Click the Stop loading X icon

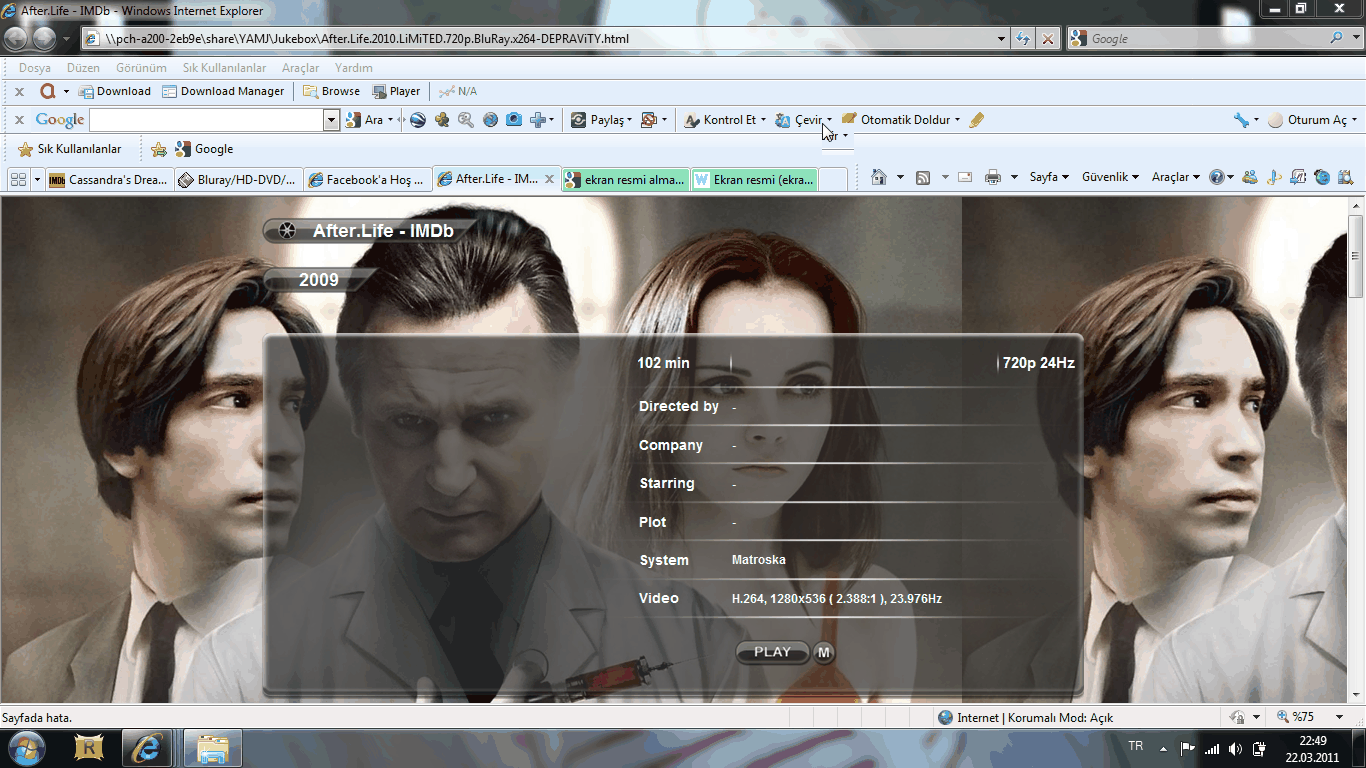point(1047,39)
